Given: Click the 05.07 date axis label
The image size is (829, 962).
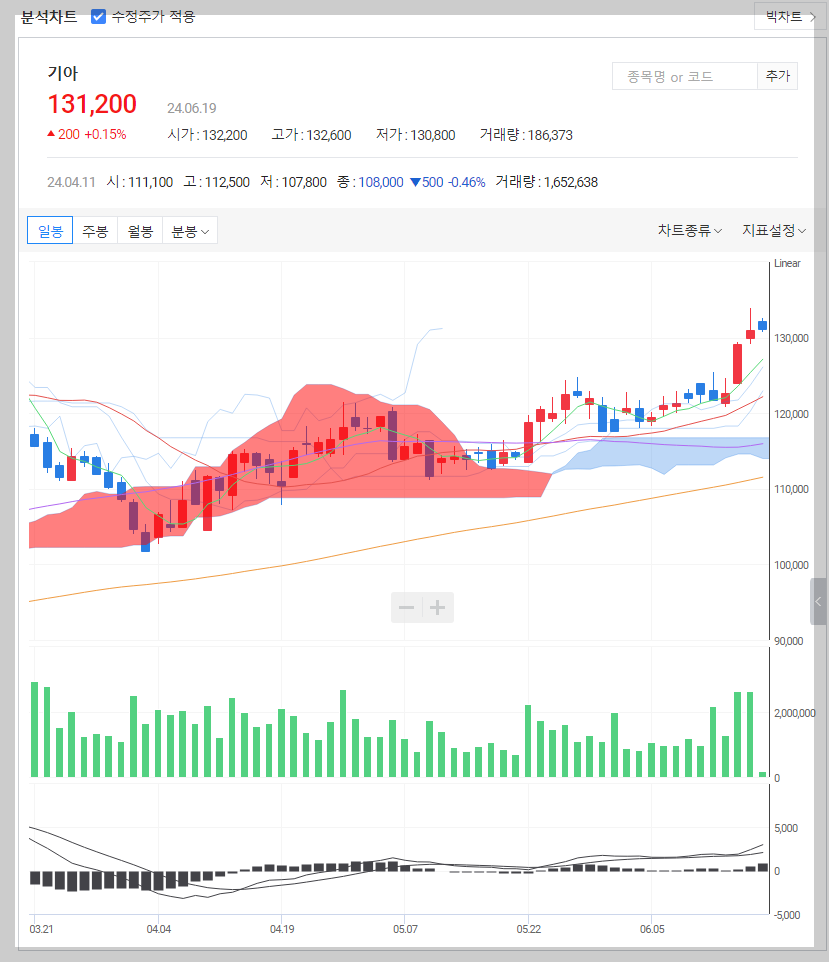Looking at the screenshot, I should tap(405, 929).
